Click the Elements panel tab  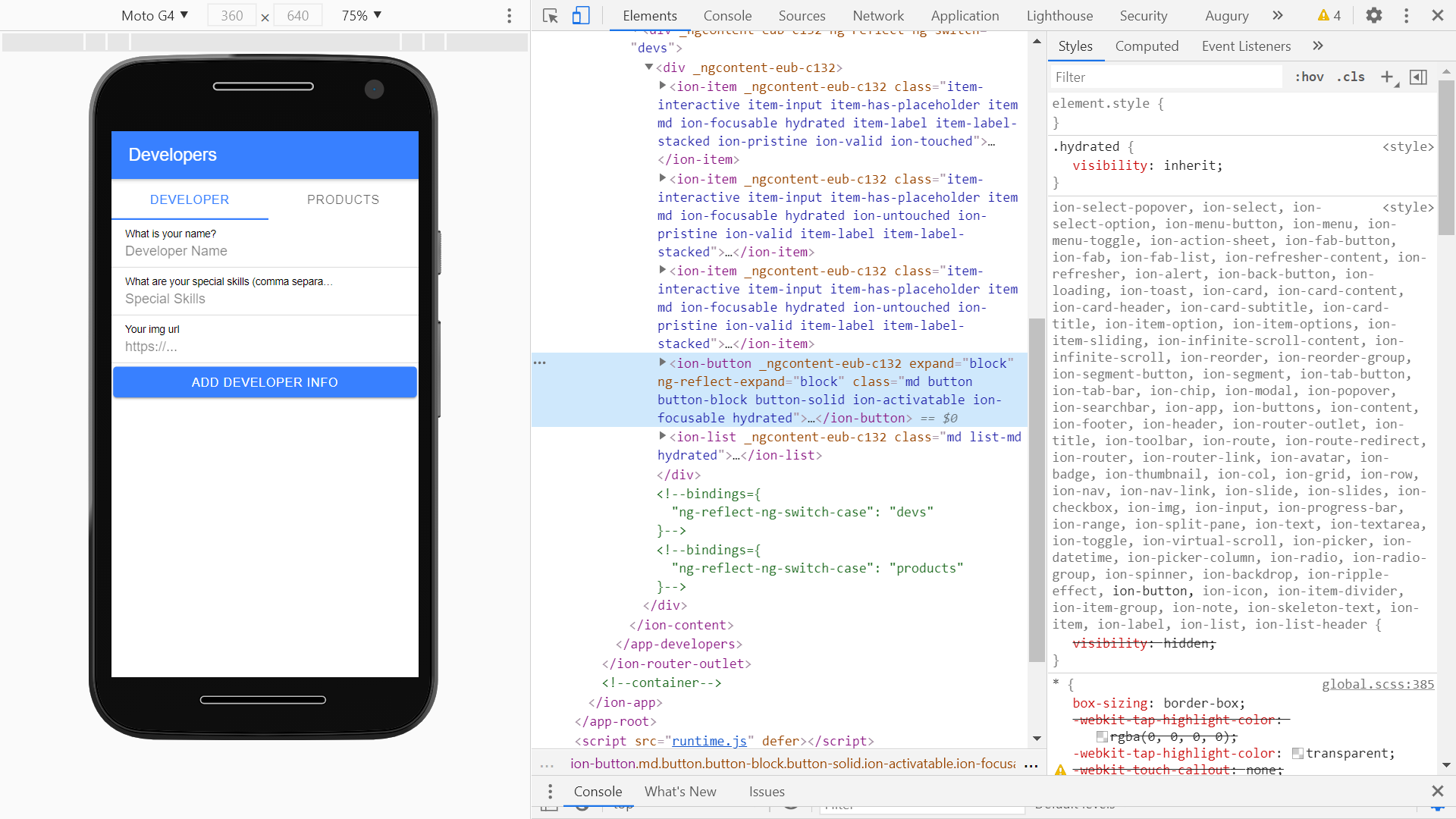tap(650, 17)
